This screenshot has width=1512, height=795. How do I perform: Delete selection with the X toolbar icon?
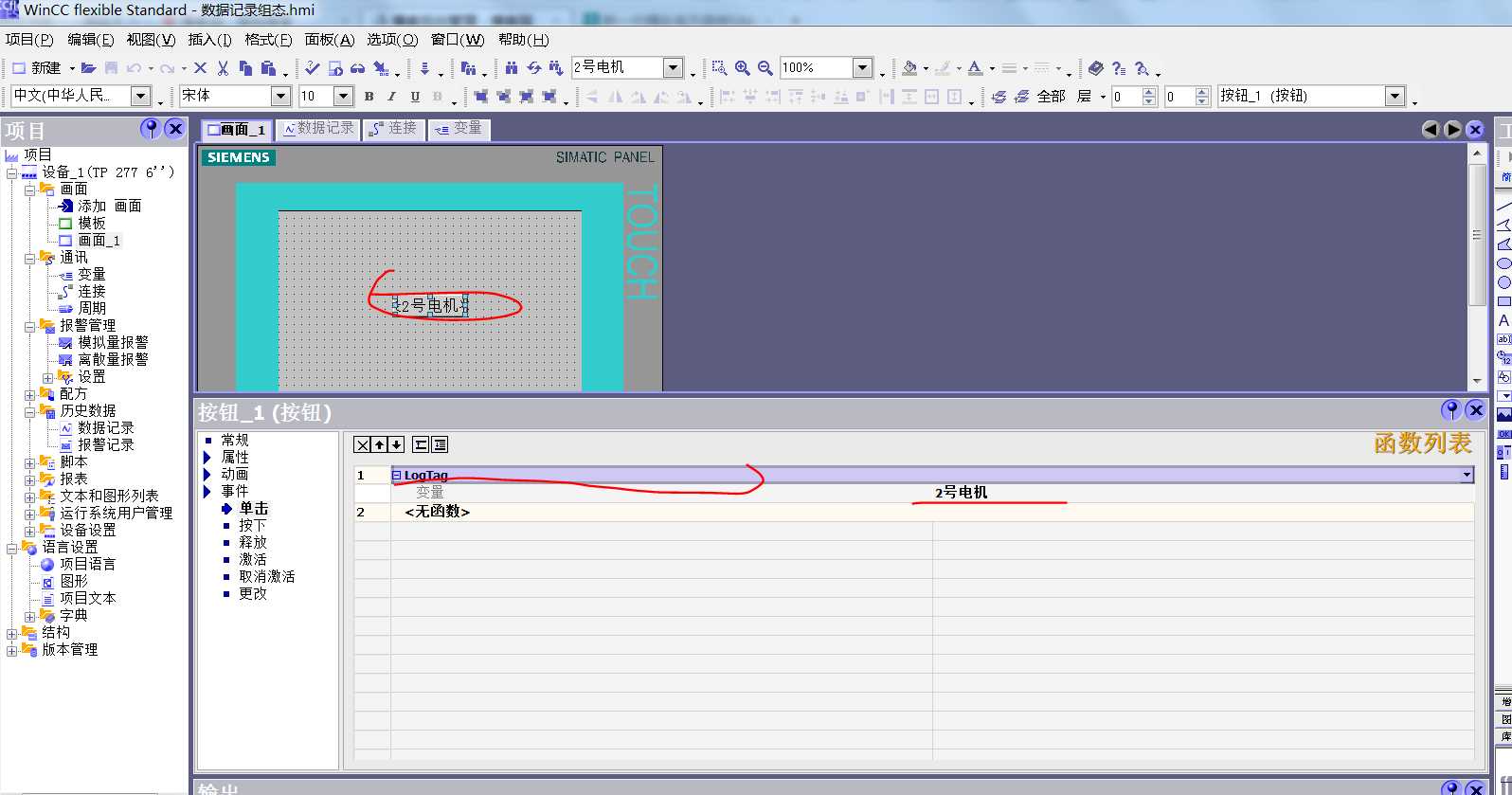(200, 68)
